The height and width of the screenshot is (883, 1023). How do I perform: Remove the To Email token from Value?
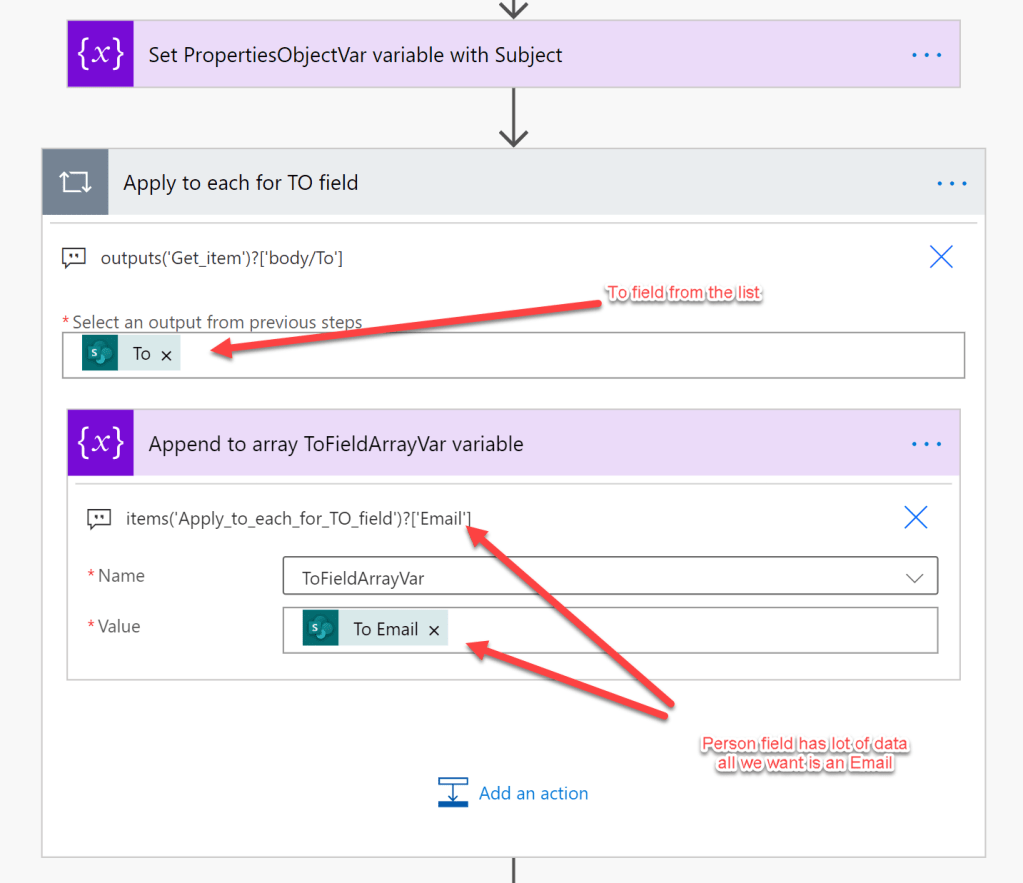[x=434, y=630]
